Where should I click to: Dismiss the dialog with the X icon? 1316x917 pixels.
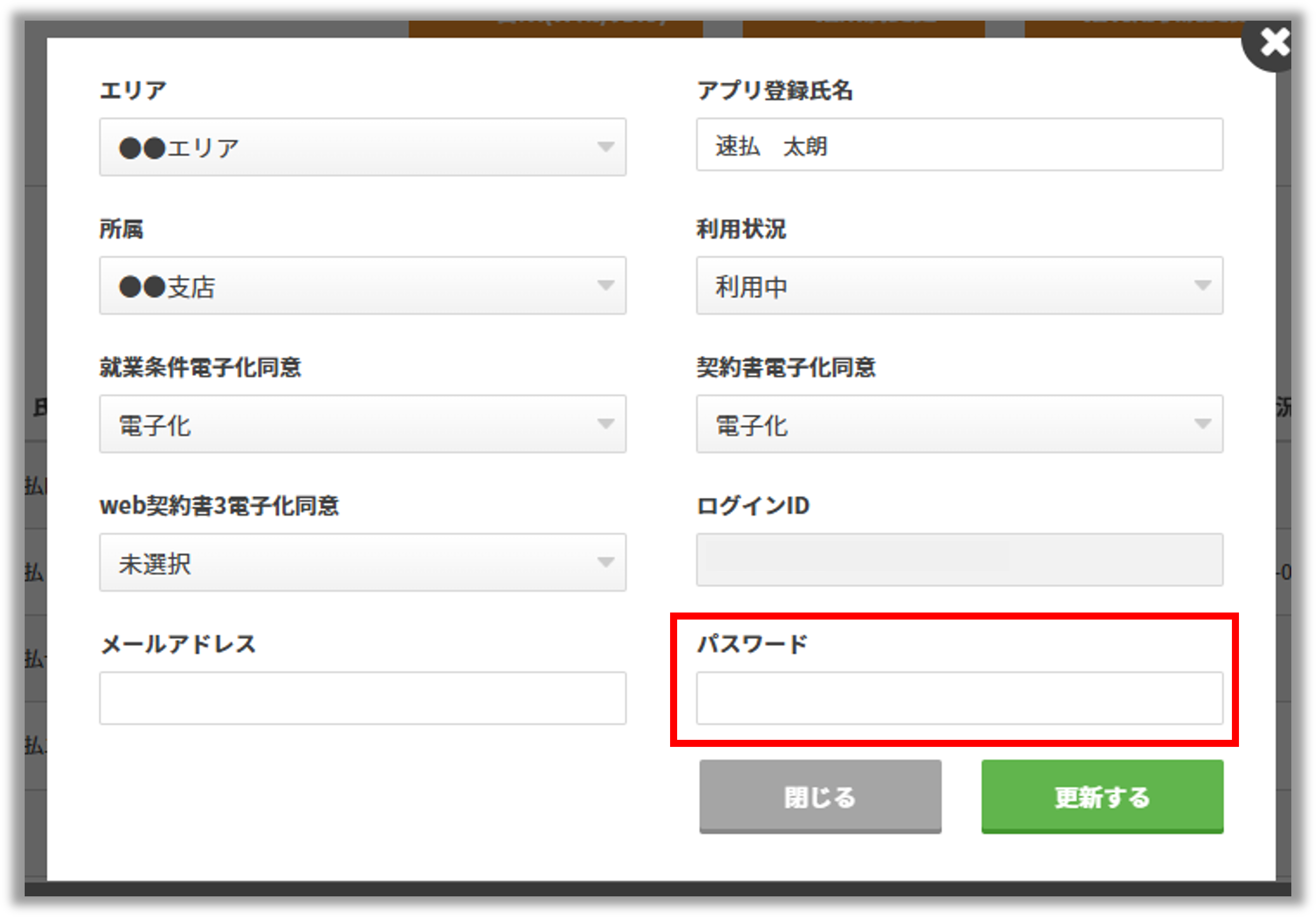(1274, 42)
